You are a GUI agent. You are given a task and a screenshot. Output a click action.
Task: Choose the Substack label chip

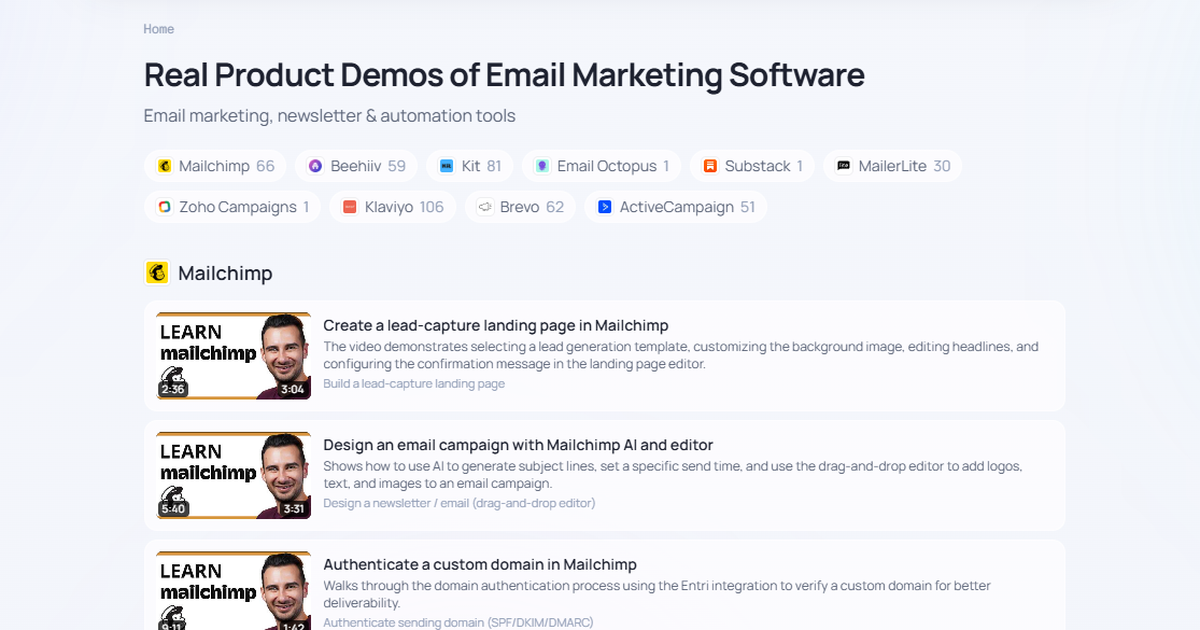[x=758, y=166]
